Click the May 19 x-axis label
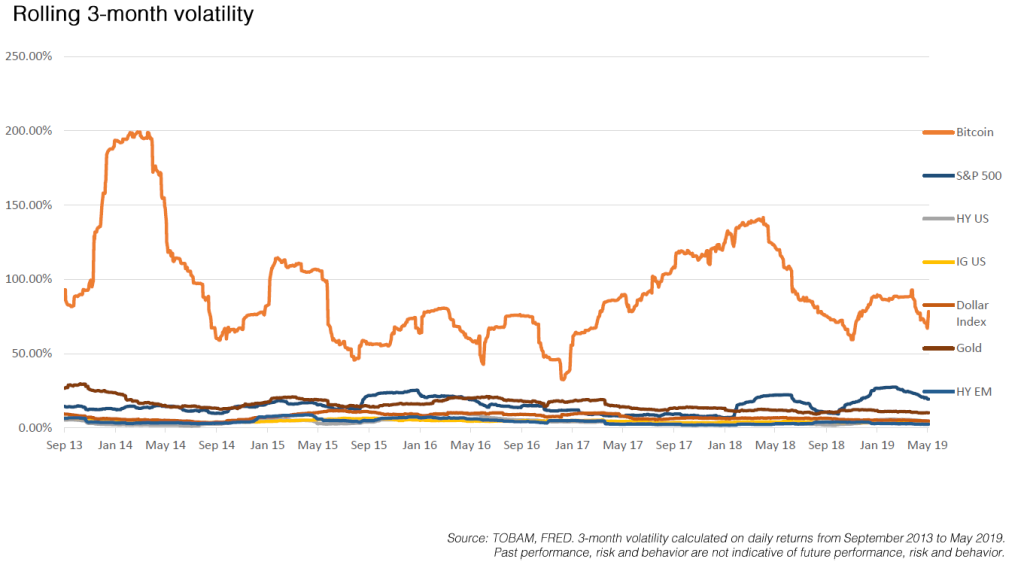 click(x=927, y=446)
